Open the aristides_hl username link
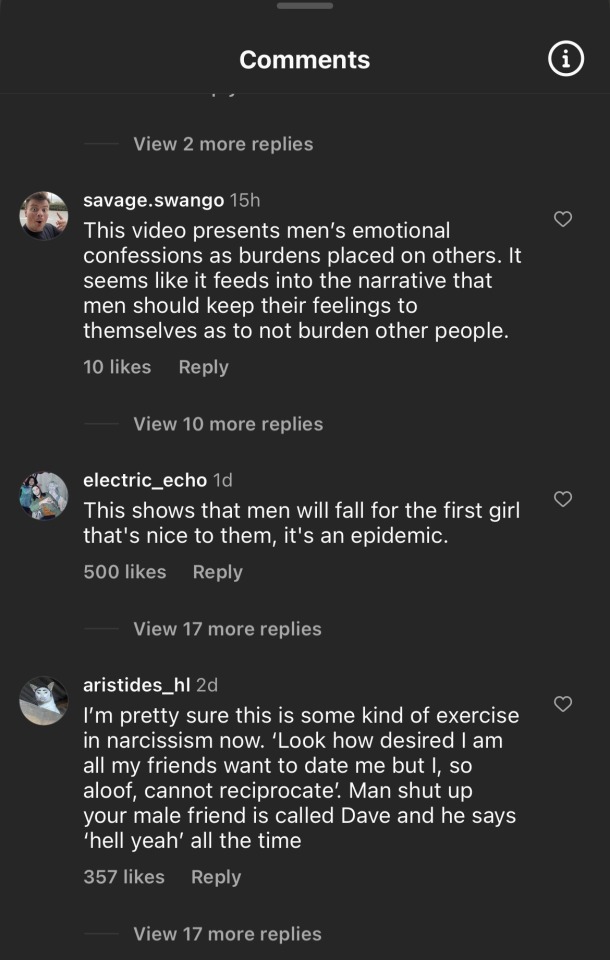This screenshot has width=610, height=960. coord(136,685)
